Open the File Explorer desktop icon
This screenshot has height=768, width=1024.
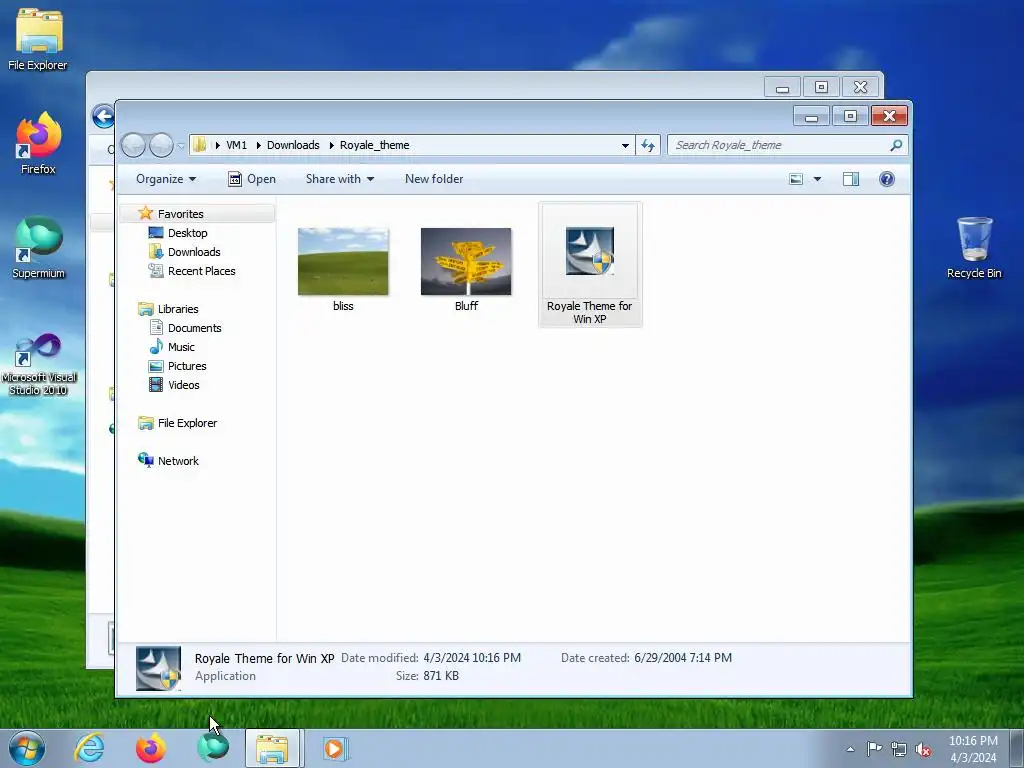(38, 39)
